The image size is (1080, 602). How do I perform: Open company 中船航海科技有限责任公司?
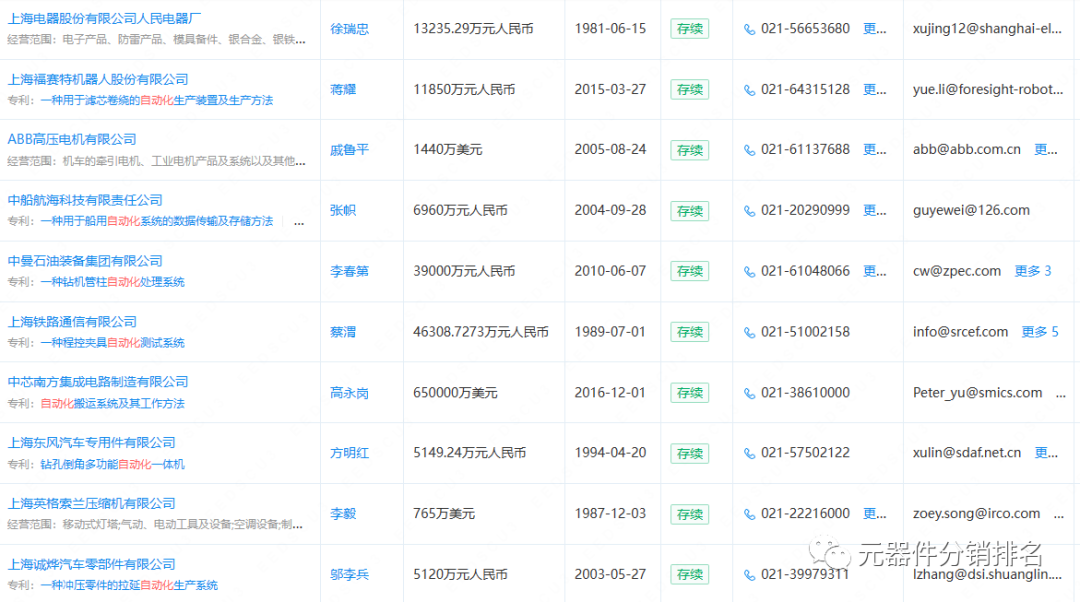pos(85,200)
